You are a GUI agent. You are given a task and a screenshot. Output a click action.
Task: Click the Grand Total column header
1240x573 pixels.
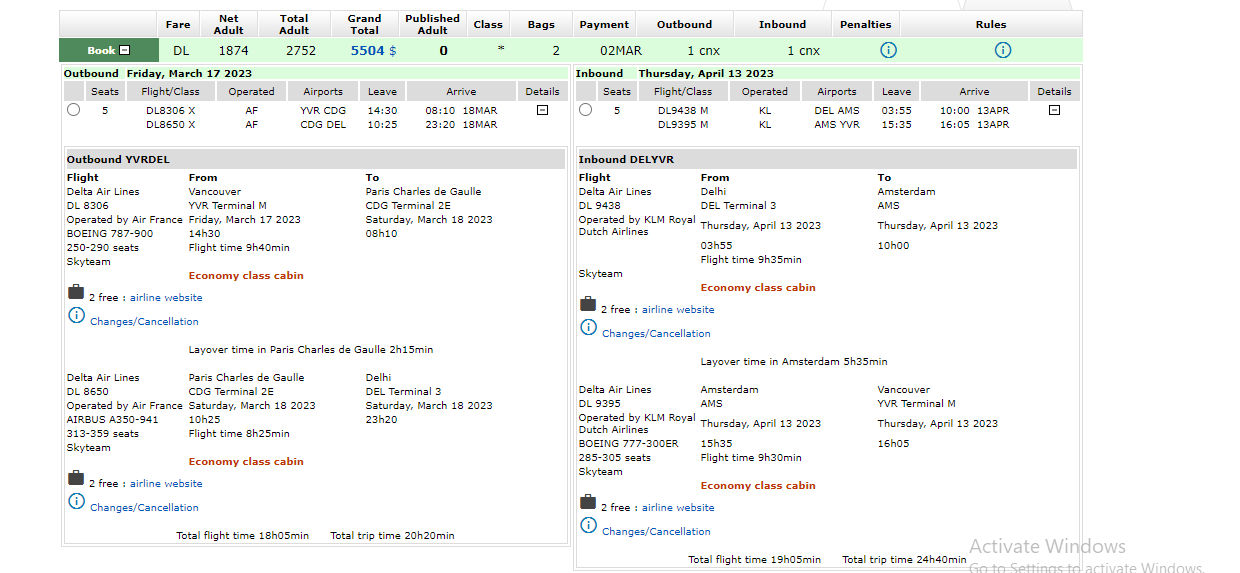(364, 24)
